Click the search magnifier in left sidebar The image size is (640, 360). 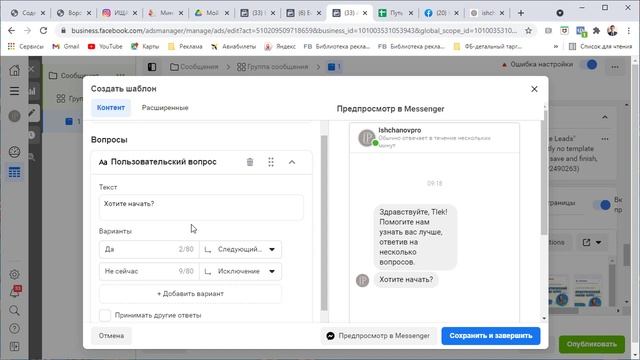coord(14,311)
